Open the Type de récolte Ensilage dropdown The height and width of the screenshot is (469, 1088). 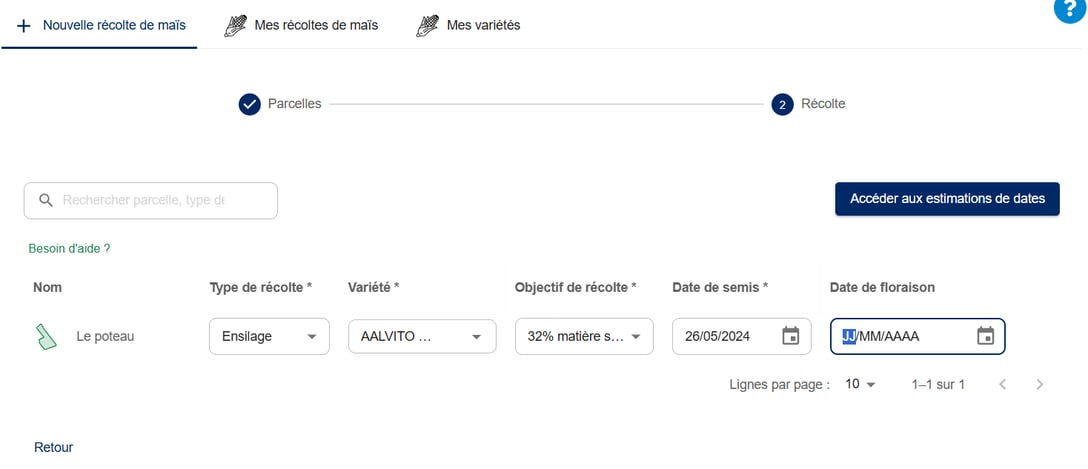[x=269, y=336]
